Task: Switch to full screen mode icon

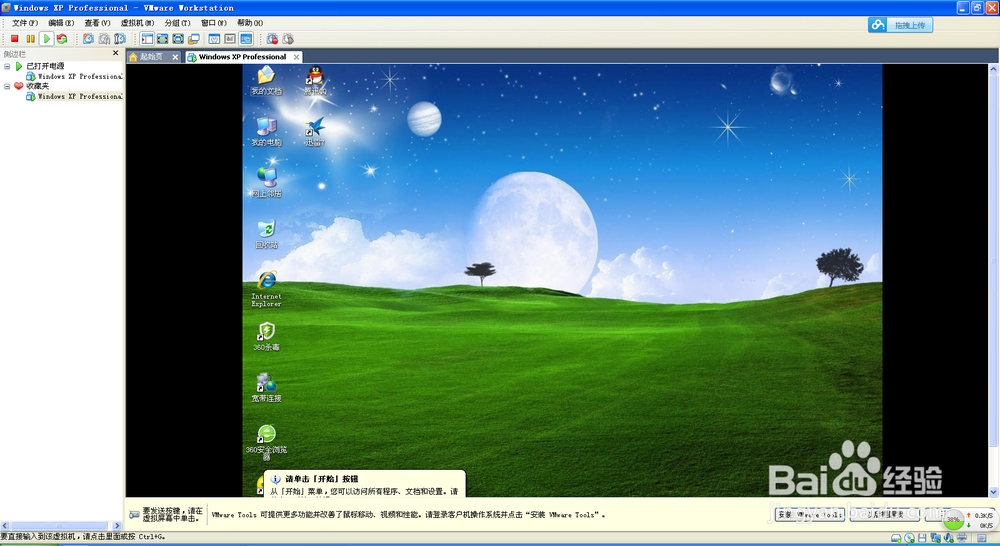Action: pyautogui.click(x=163, y=39)
